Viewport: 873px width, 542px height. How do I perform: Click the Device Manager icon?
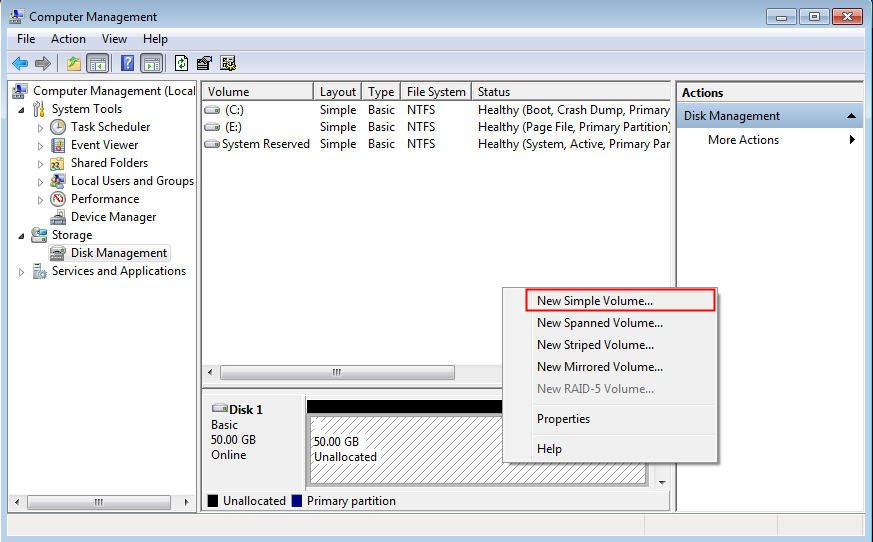[58, 217]
